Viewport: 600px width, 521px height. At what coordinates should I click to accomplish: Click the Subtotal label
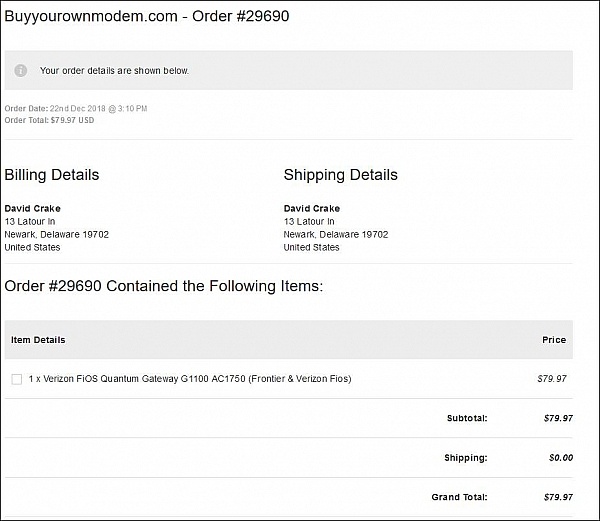(467, 418)
